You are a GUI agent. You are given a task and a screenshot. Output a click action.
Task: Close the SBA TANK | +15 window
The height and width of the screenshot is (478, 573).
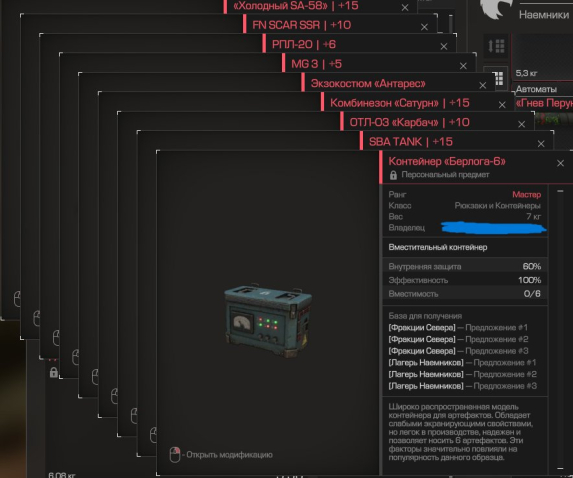click(541, 144)
